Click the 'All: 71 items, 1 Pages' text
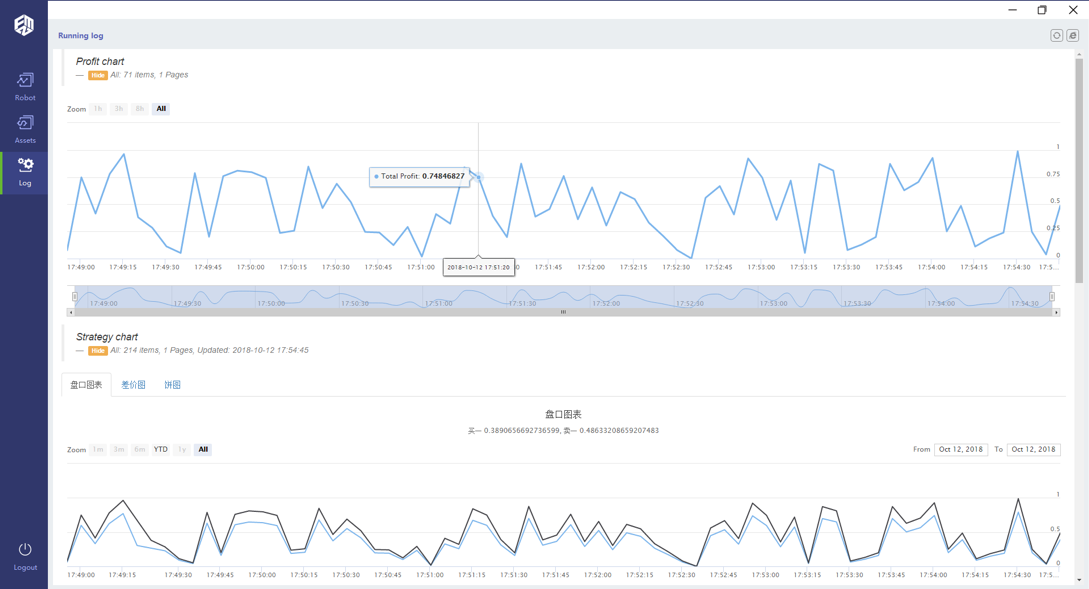This screenshot has height=589, width=1089. coord(149,75)
